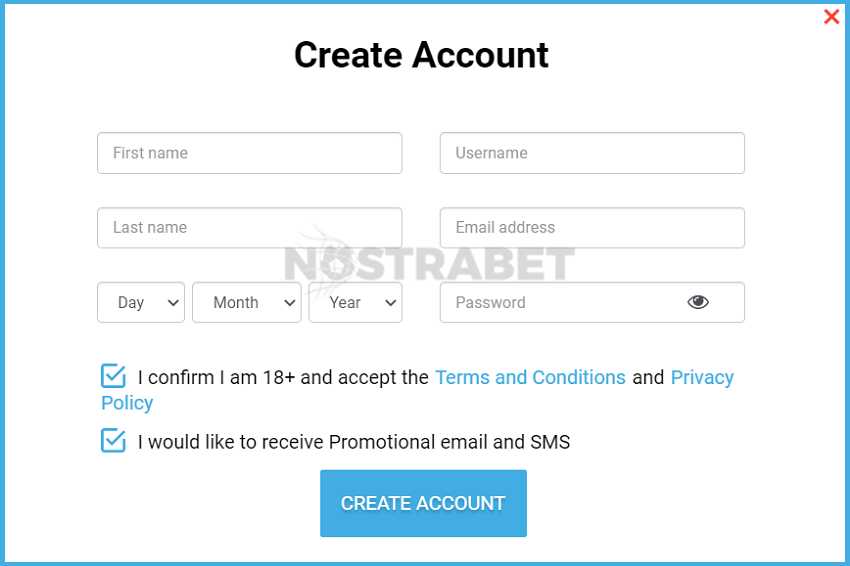
Task: Open the Year dropdown list
Action: 356,303
